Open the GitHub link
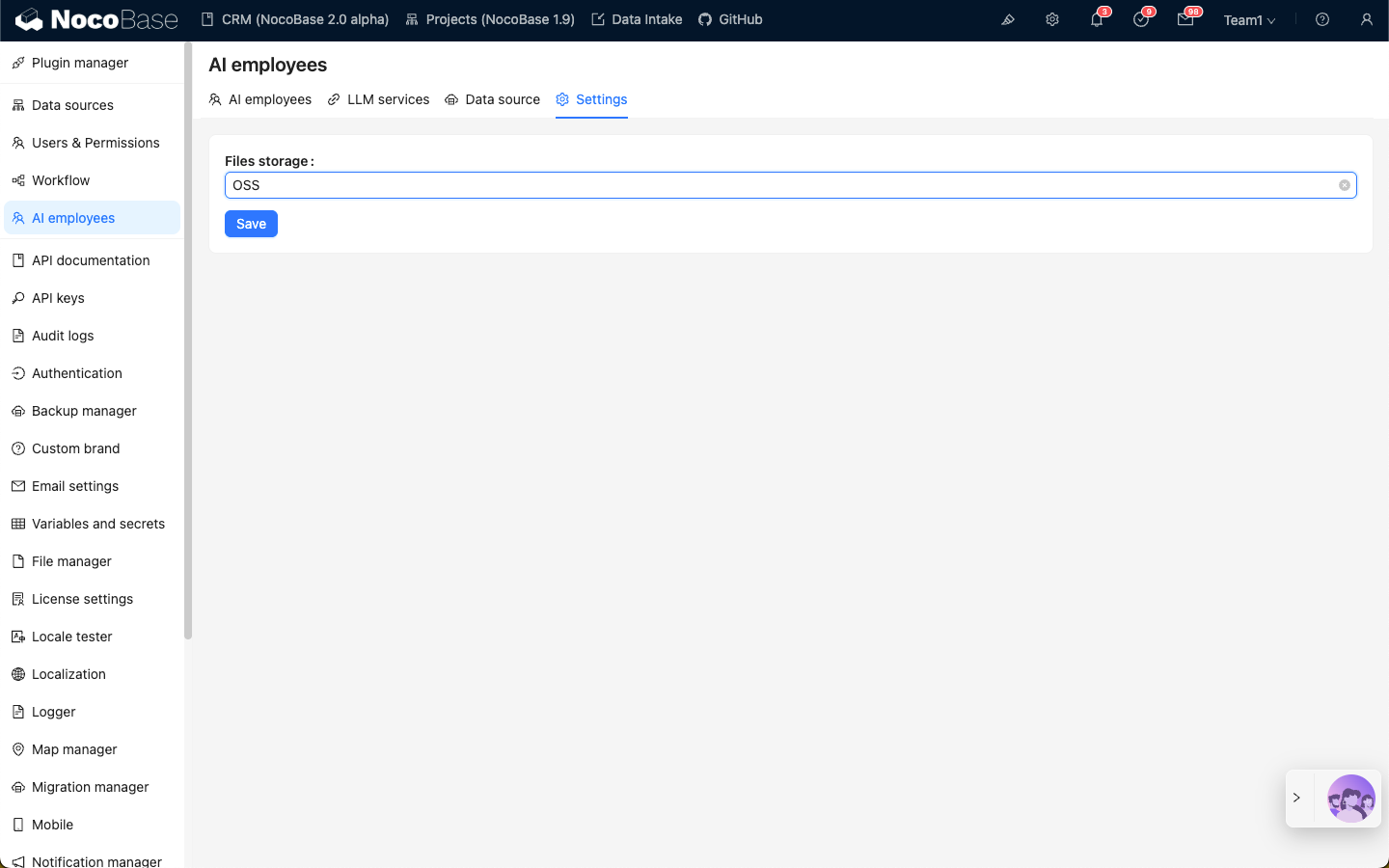Viewport: 1389px width, 868px height. pos(730,19)
